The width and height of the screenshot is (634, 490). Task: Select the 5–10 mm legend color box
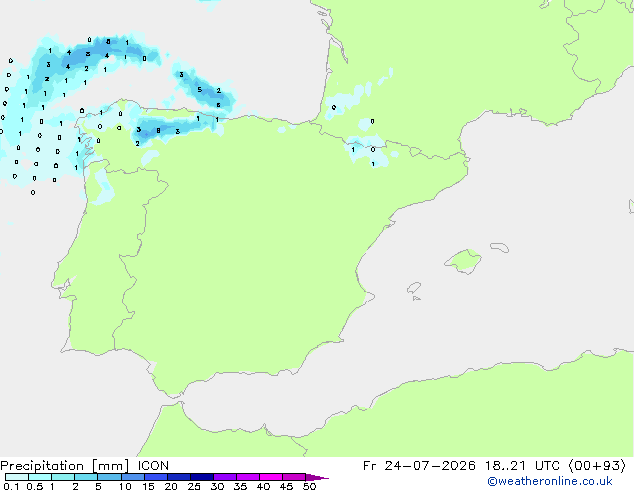coord(109,477)
